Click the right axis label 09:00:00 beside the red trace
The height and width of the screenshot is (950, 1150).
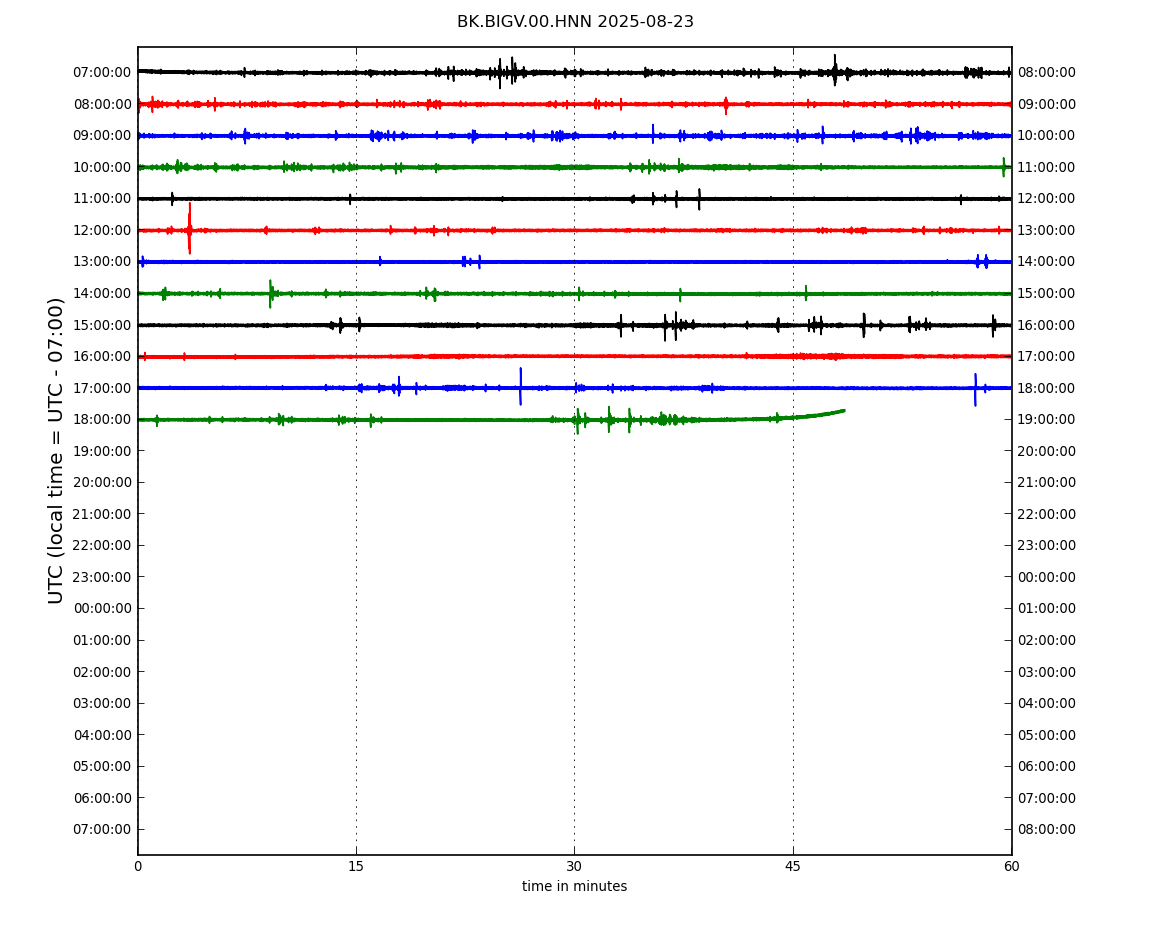(x=1047, y=104)
